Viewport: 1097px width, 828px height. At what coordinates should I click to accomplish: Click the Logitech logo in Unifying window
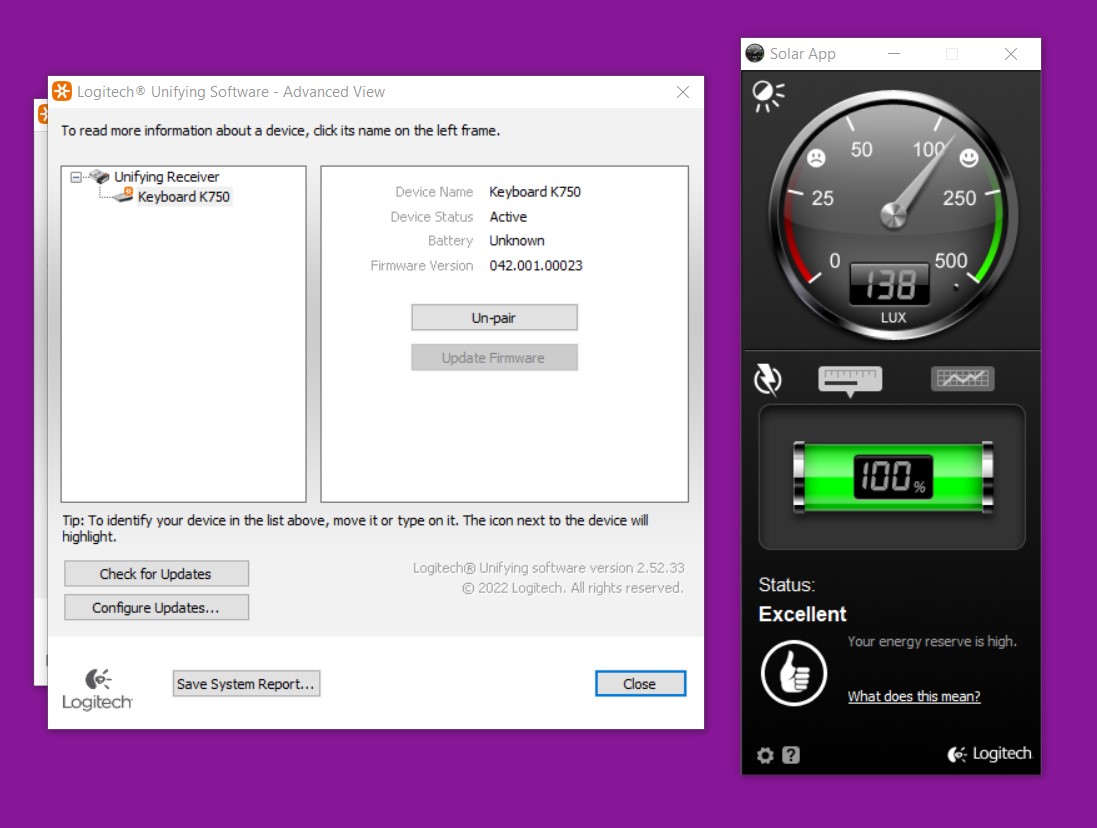97,689
